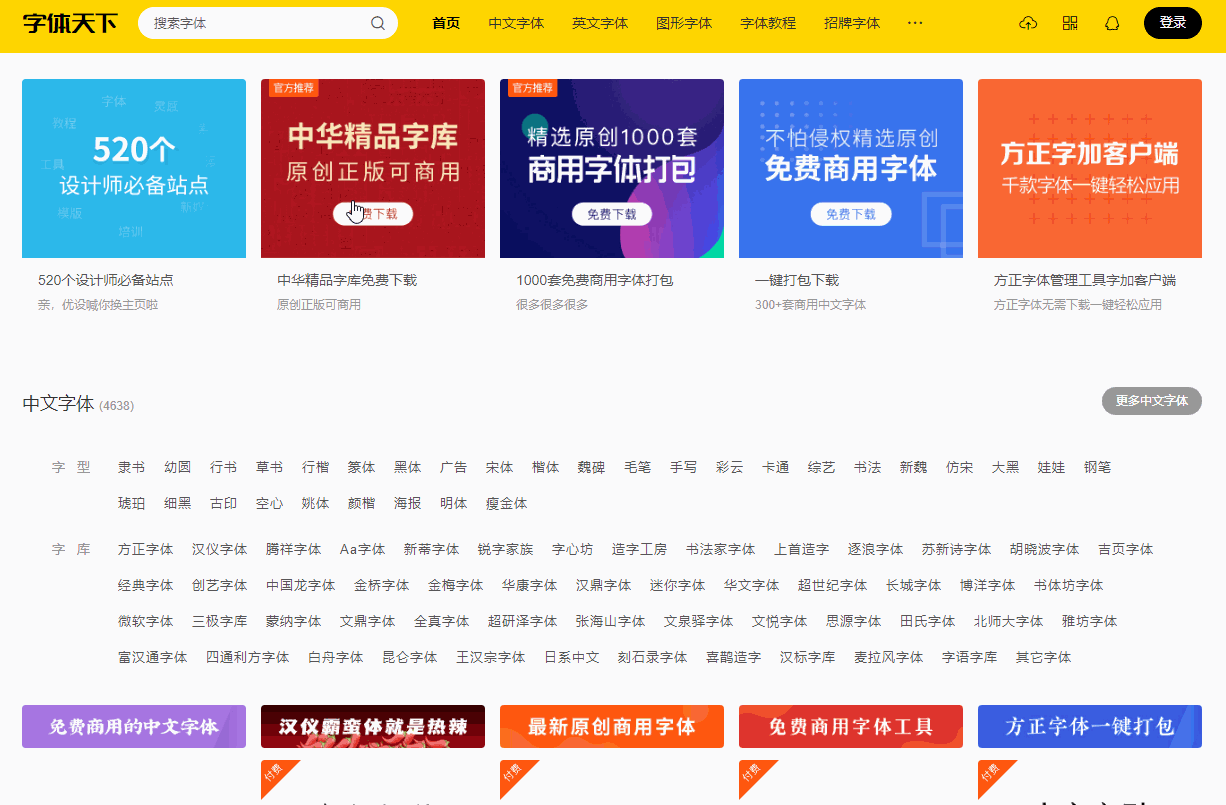Click the 字体天下 site logo
Image resolution: width=1226 pixels, height=805 pixels.
coord(70,23)
